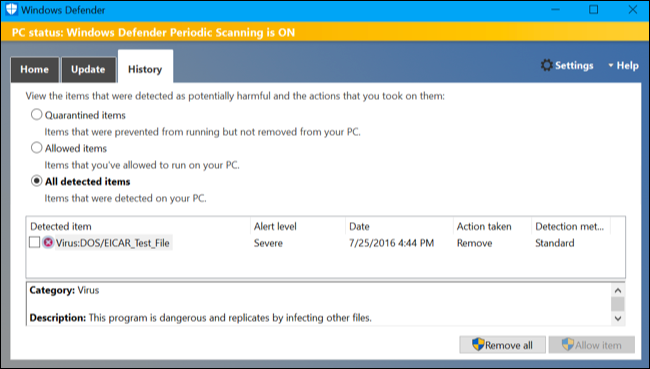Sort by the Detection method column header

tap(570, 226)
